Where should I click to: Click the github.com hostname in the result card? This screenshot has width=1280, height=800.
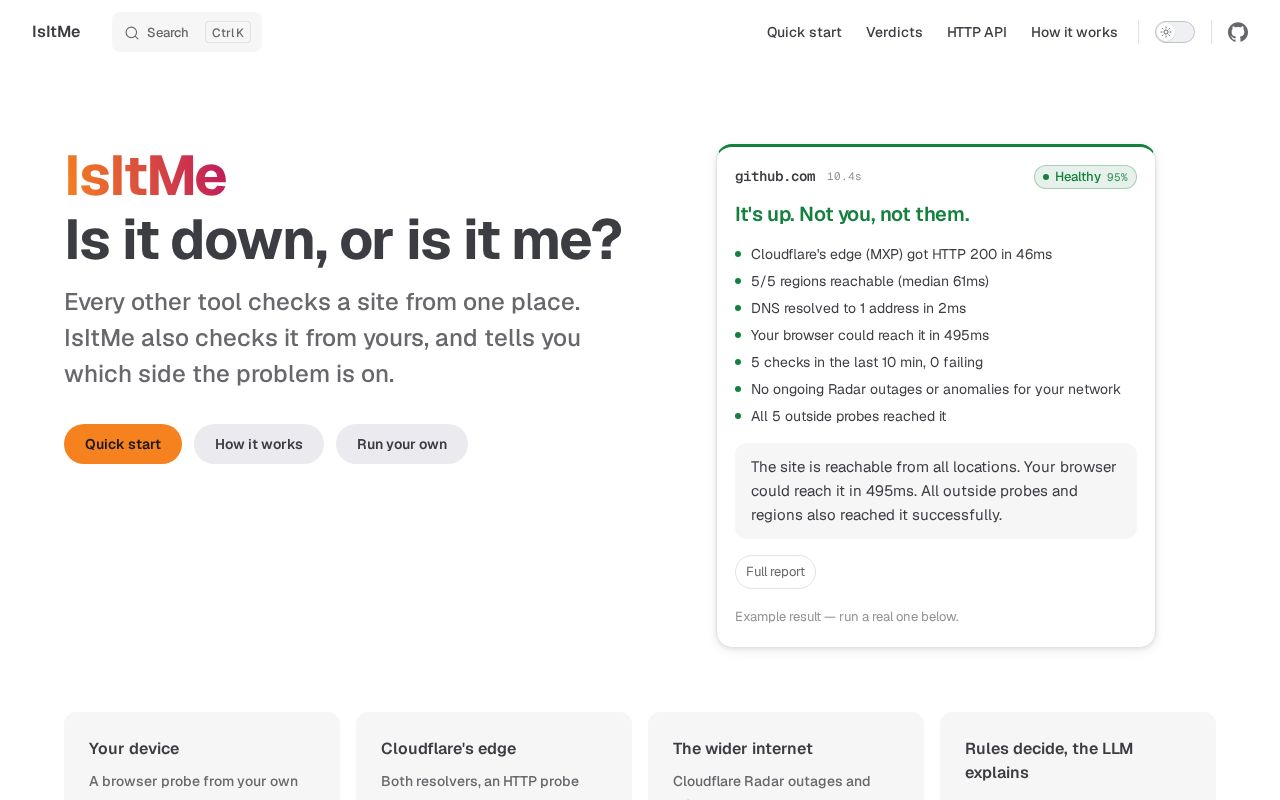pos(775,177)
